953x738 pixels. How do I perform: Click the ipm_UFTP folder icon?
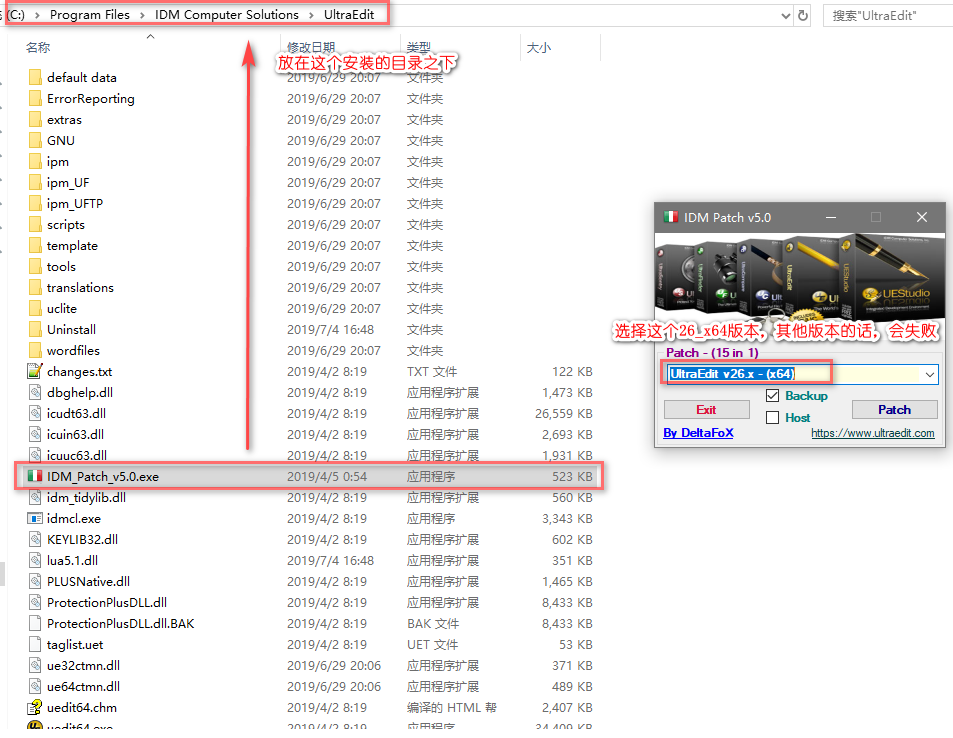pos(35,203)
